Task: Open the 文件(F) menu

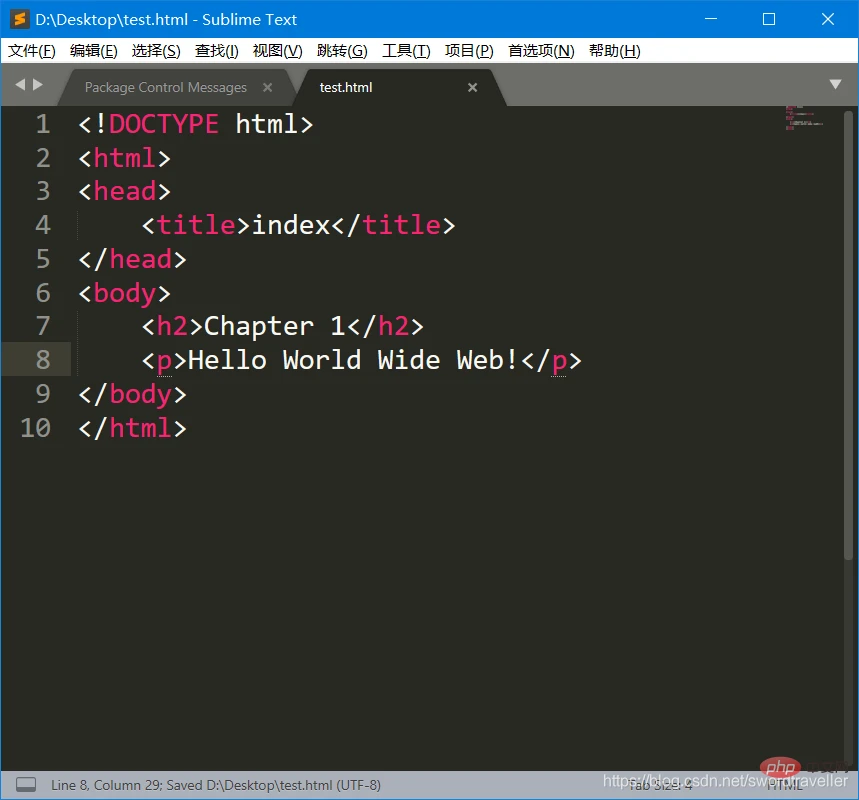Action: click(32, 51)
